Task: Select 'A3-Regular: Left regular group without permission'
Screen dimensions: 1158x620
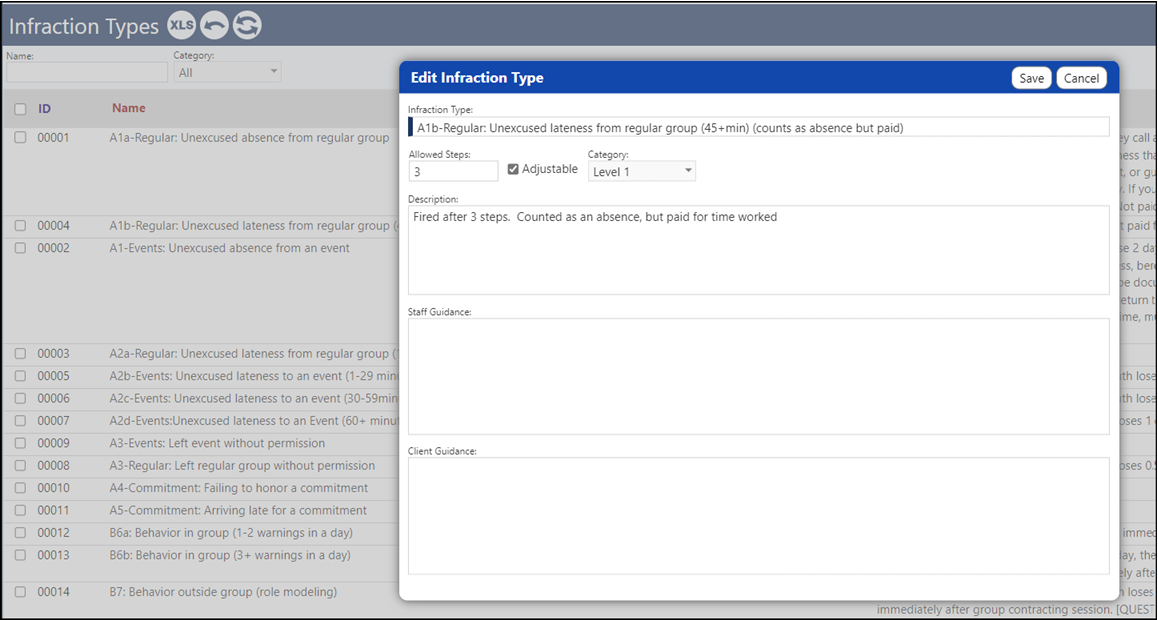Action: (242, 466)
